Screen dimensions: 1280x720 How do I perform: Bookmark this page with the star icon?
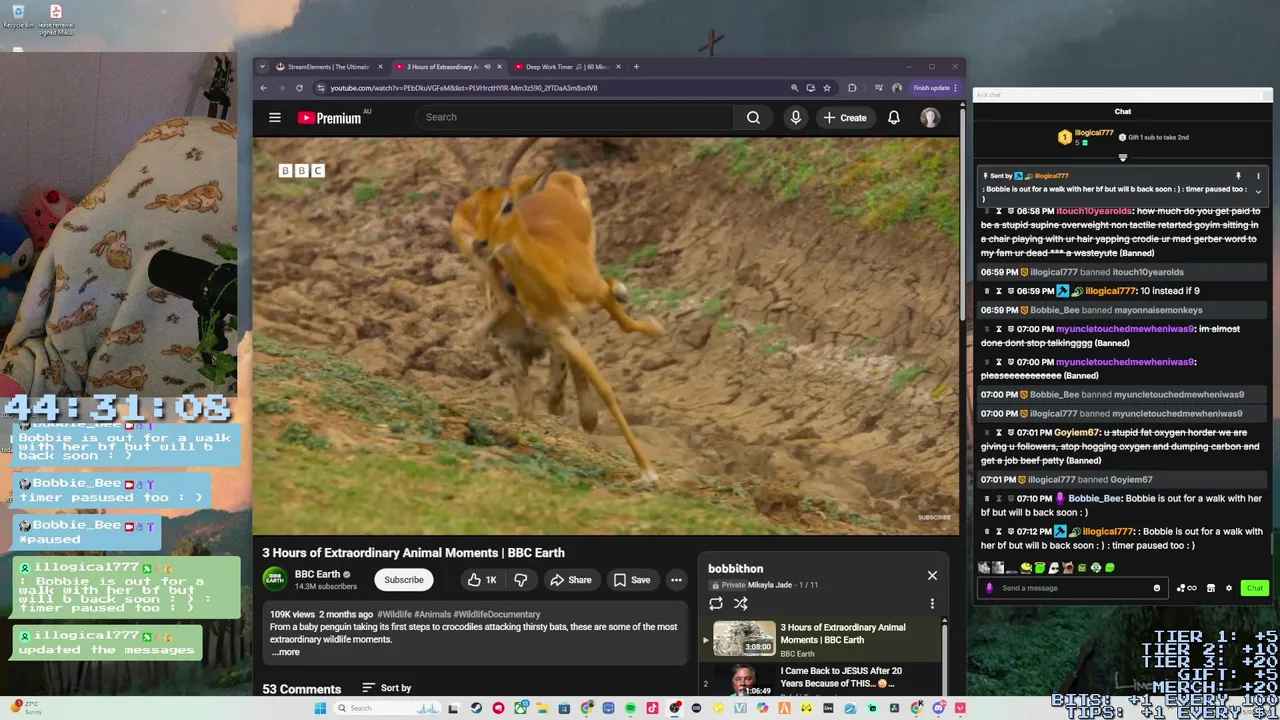pos(827,88)
